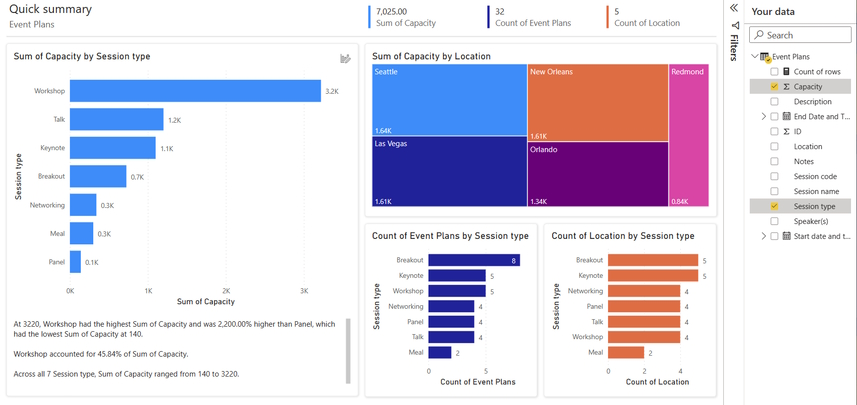The width and height of the screenshot is (857, 405).
Task: Select the Sum of Capacity summary card
Action: click(x=408, y=16)
